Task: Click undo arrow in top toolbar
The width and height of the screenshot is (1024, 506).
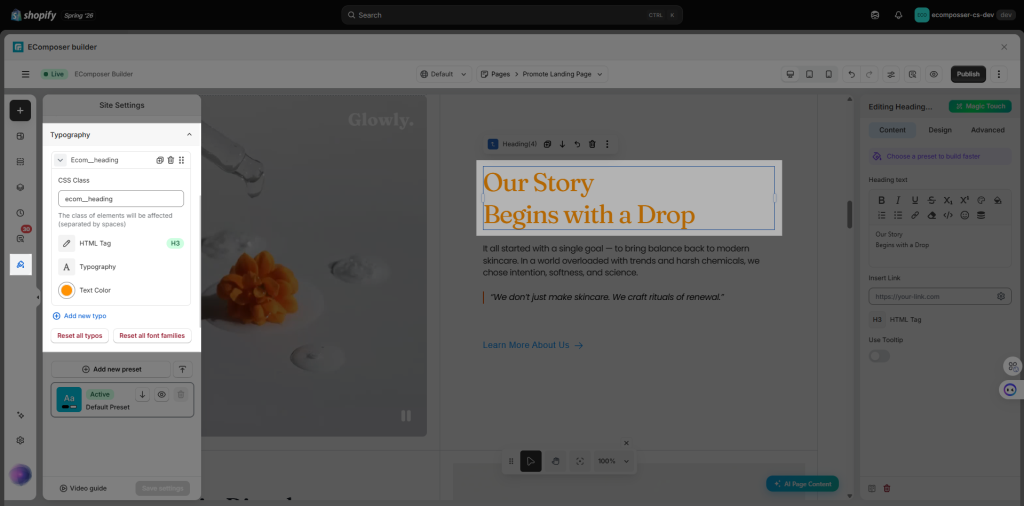Action: pos(851,74)
